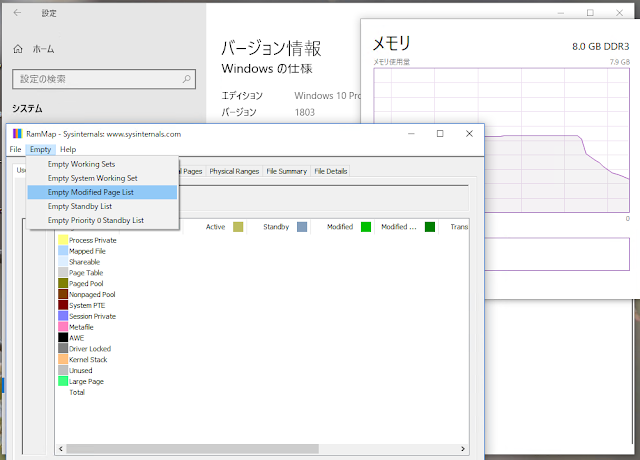Click the back arrow in Settings window
This screenshot has width=640, height=460.
(17, 13)
